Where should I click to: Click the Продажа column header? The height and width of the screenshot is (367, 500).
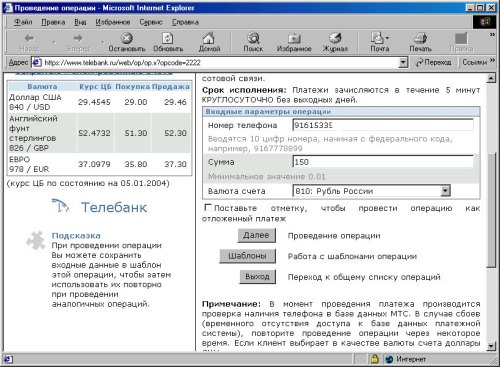[x=171, y=86]
